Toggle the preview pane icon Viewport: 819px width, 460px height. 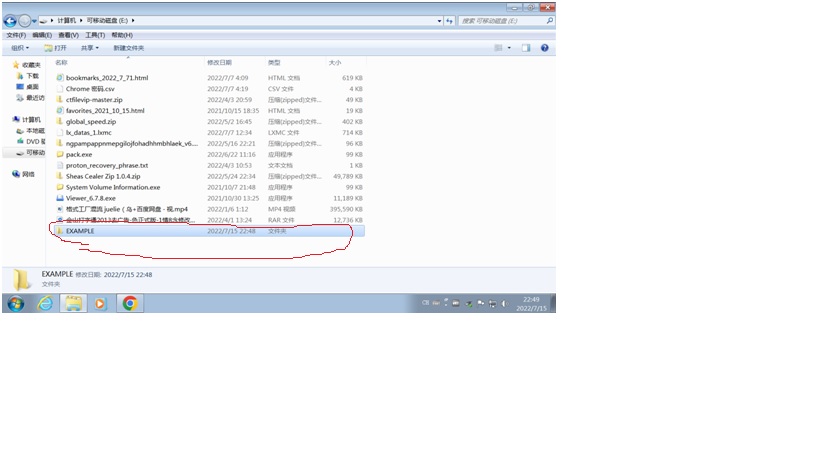pyautogui.click(x=526, y=47)
